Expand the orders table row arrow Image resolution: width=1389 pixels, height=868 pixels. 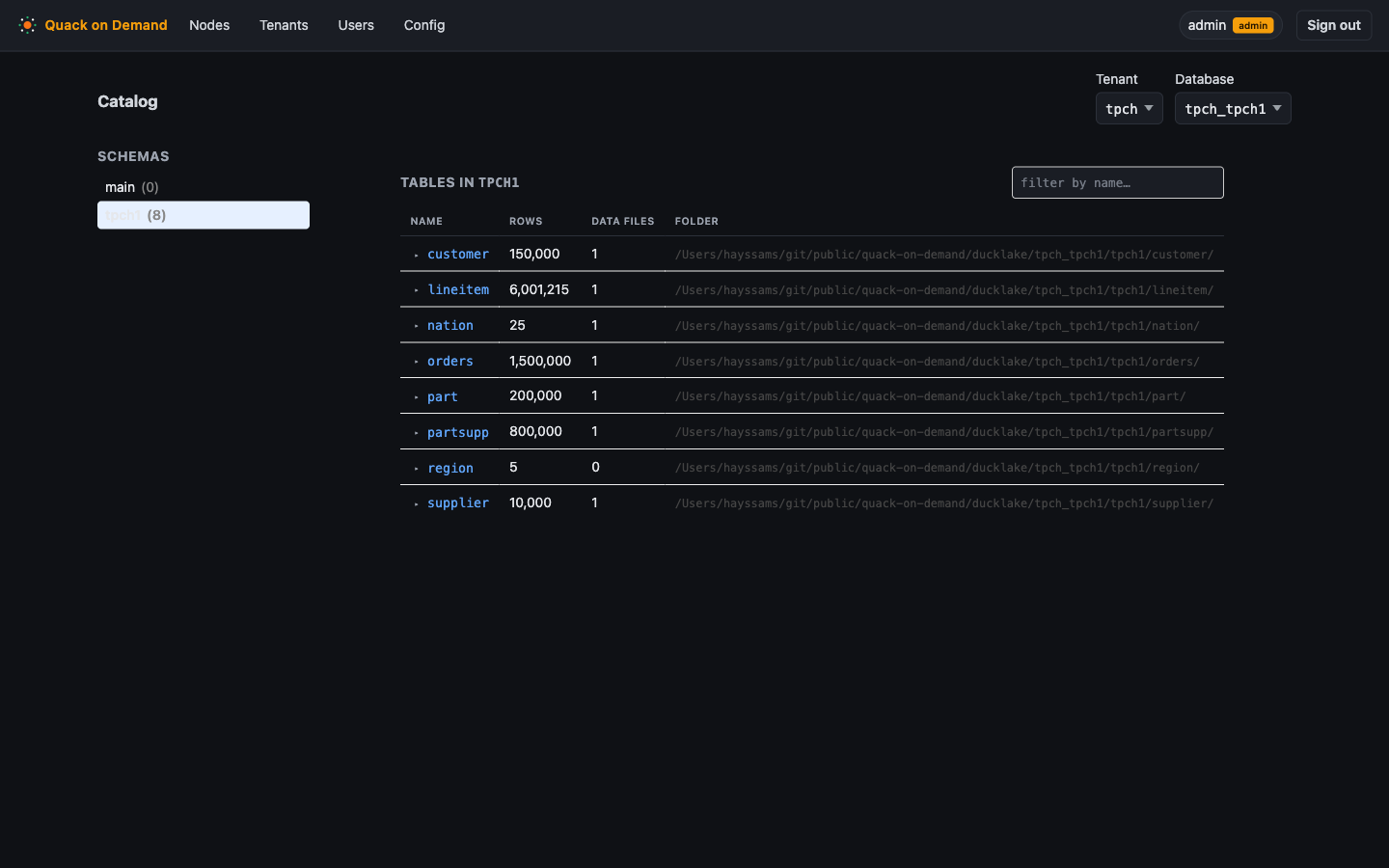(417, 362)
